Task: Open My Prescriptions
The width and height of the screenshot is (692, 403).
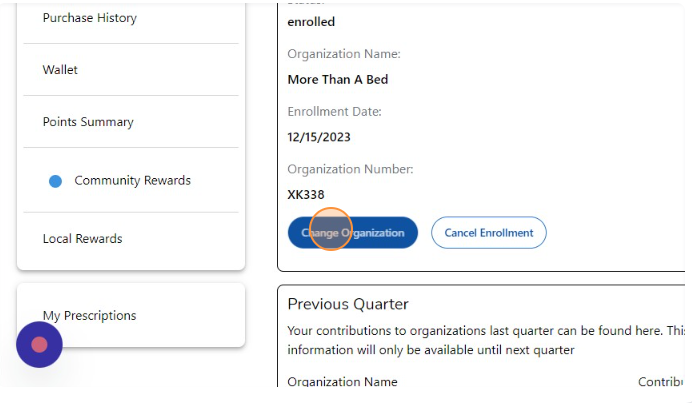Action: coord(89,316)
